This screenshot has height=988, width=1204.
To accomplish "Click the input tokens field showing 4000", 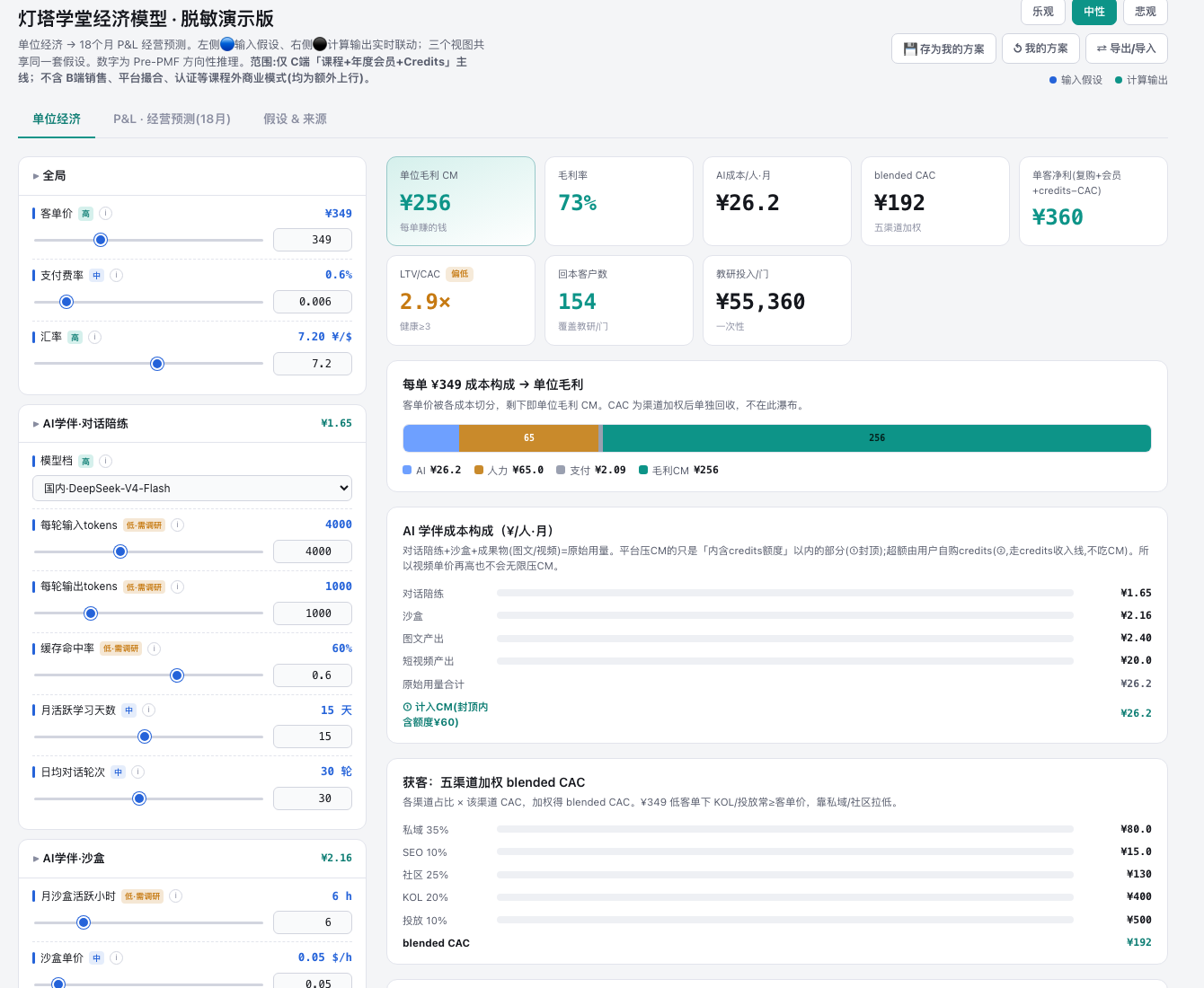I will pos(313,551).
